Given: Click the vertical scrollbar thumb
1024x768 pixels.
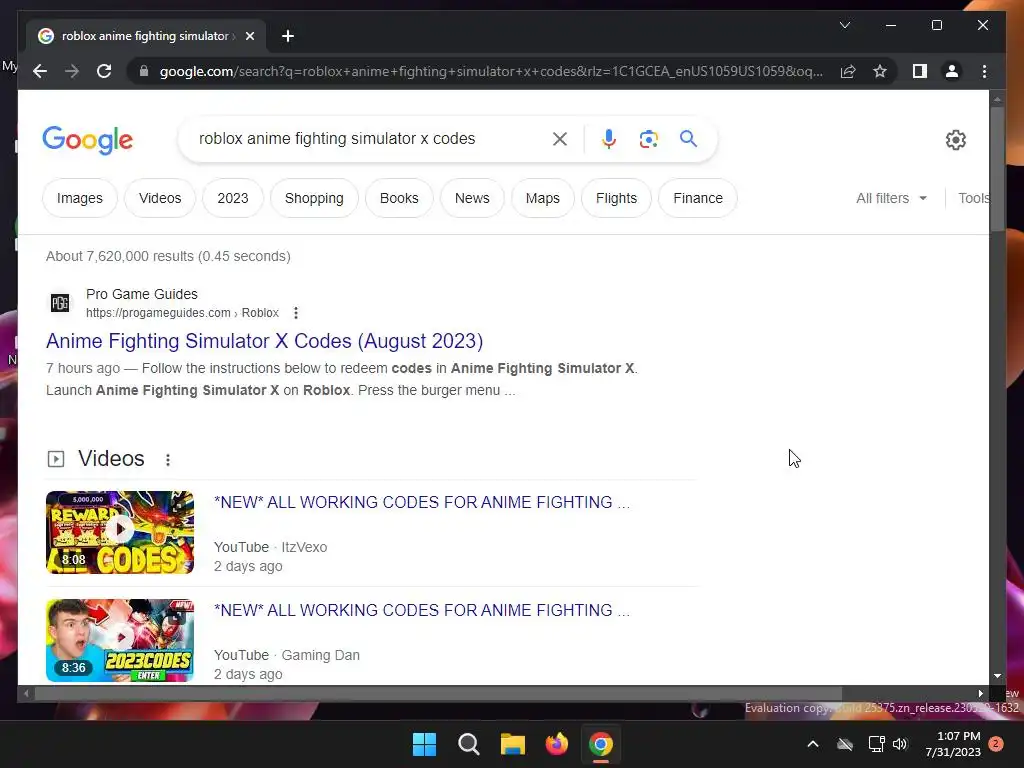Looking at the screenshot, I should [997, 168].
